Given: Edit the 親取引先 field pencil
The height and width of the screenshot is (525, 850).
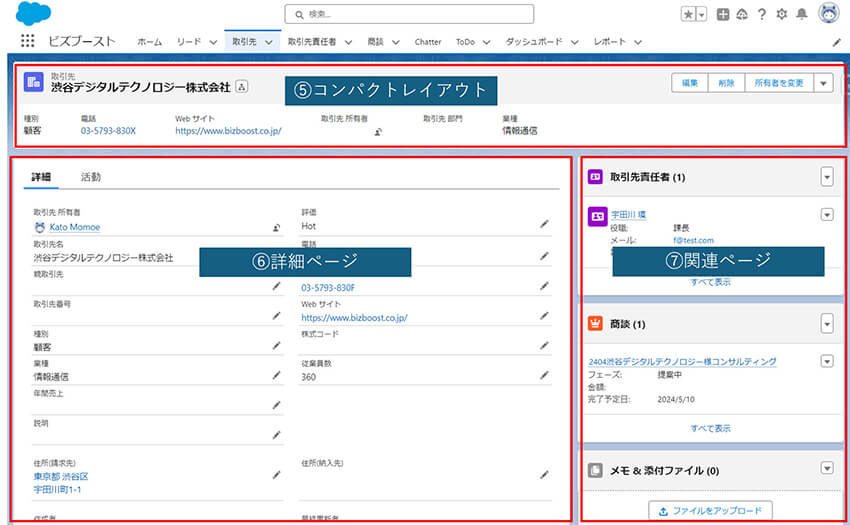Looking at the screenshot, I should click(x=276, y=286).
